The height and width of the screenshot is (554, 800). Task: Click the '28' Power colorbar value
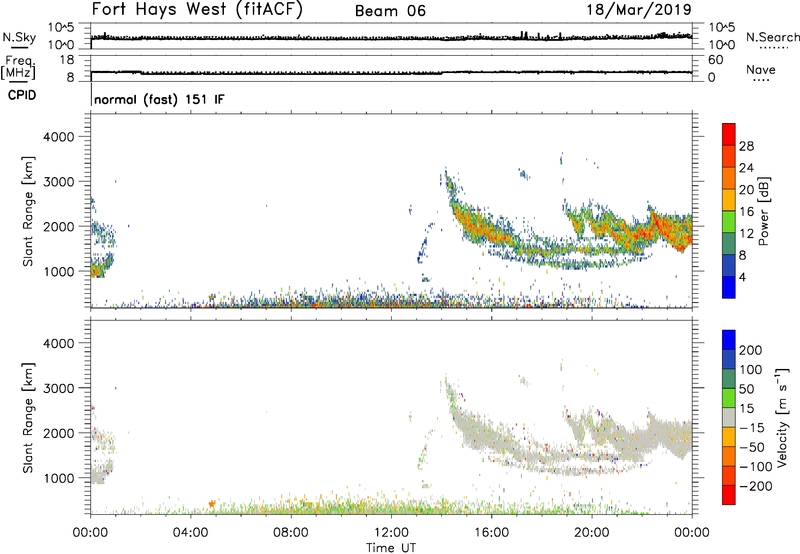pos(746,146)
